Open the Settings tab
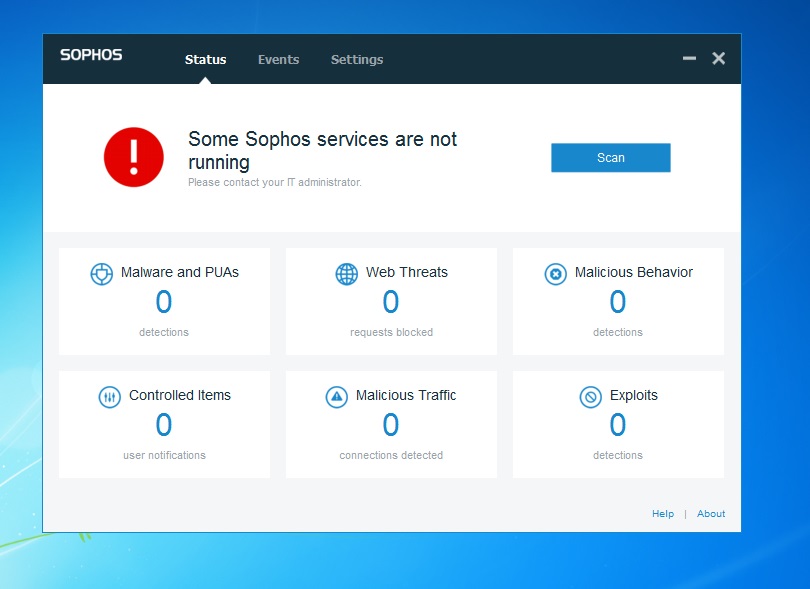810x589 pixels. tap(357, 59)
